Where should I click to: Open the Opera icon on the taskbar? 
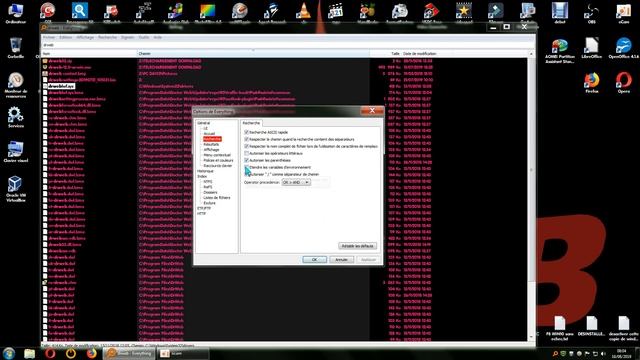[x=50, y=353]
